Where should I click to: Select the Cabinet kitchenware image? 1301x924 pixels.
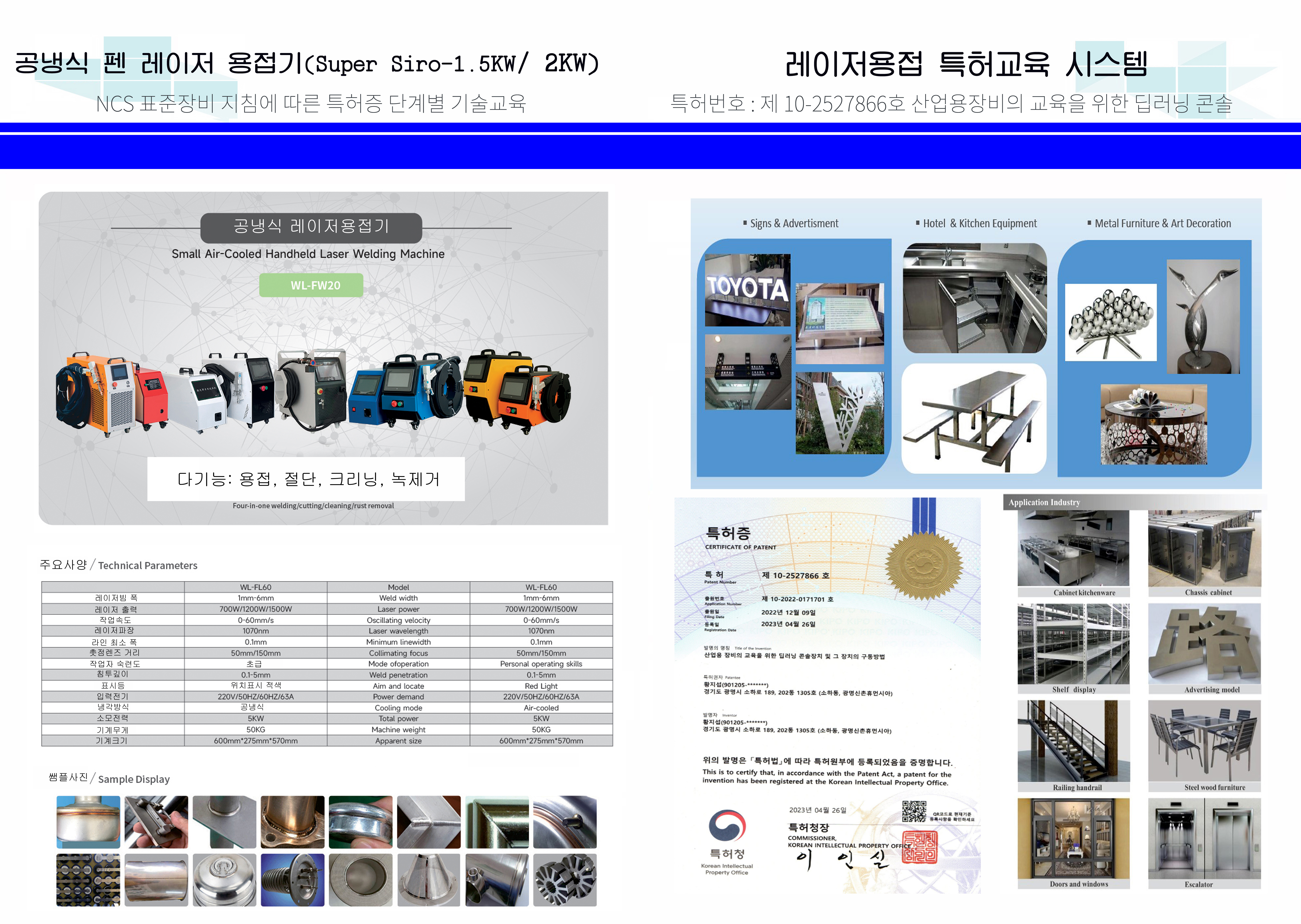(x=1073, y=548)
